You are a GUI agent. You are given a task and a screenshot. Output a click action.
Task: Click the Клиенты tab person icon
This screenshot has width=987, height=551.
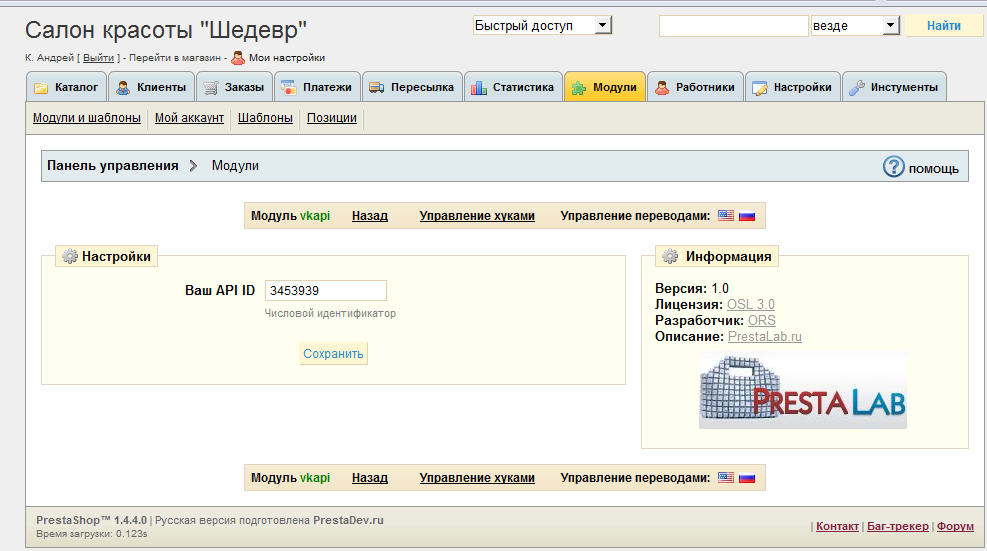(x=123, y=88)
